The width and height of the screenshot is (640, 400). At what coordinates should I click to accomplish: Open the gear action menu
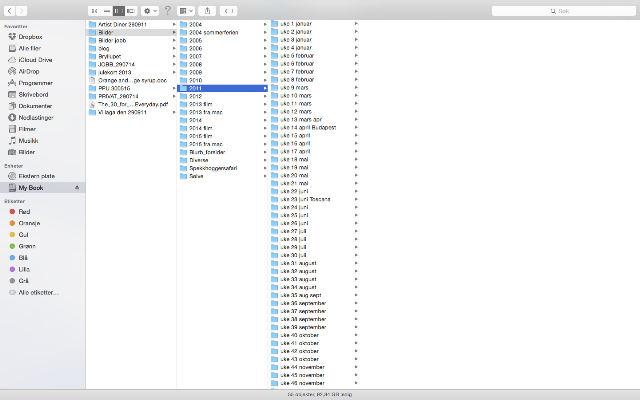[150, 11]
